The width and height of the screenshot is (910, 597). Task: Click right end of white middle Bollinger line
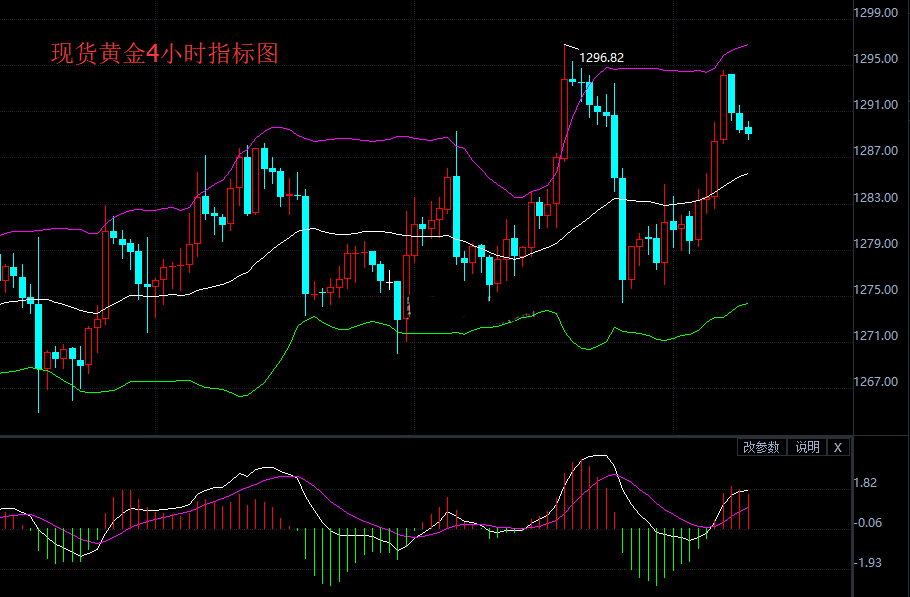tap(746, 173)
